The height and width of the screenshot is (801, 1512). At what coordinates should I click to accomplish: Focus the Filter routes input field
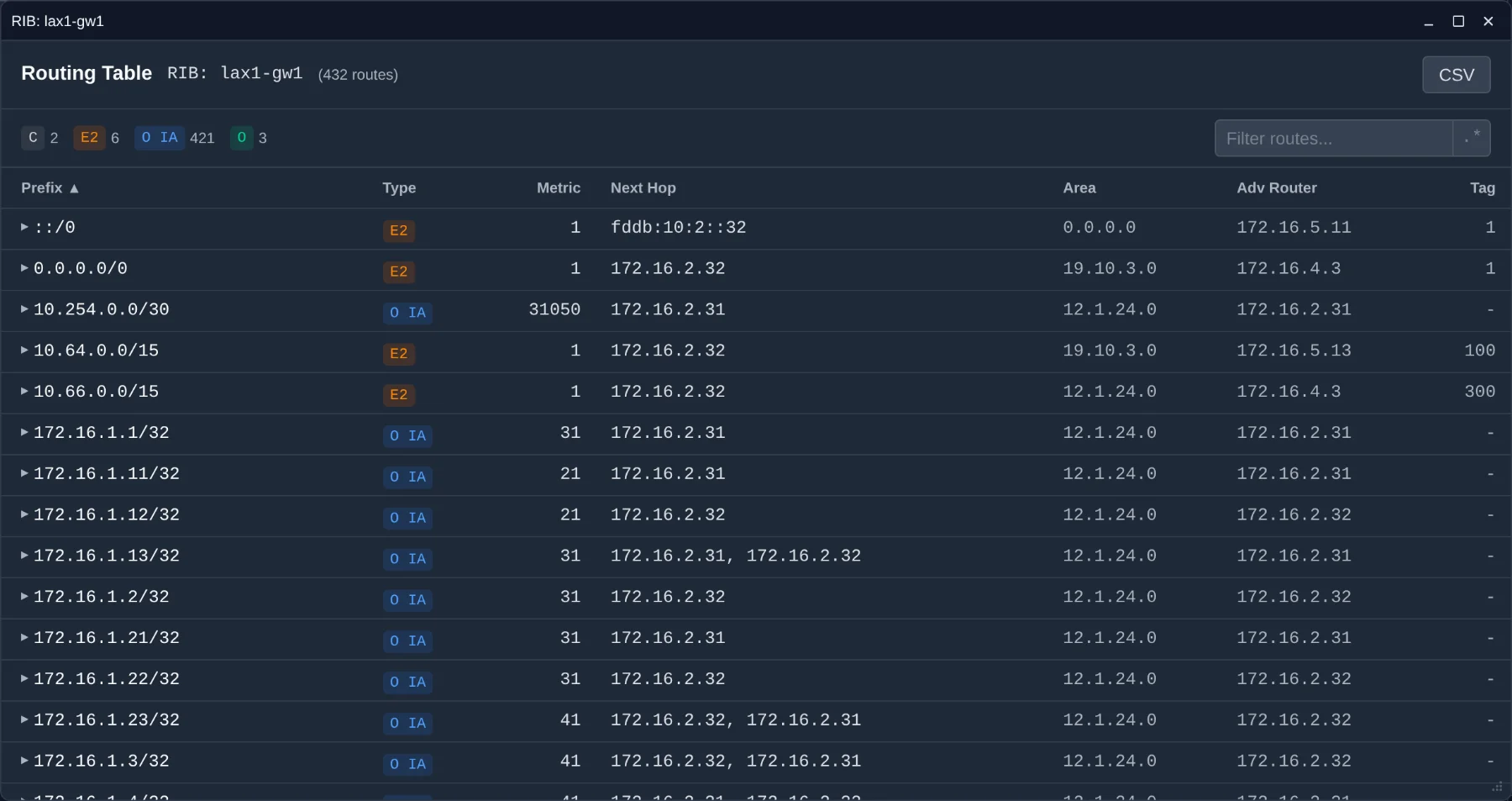1334,138
